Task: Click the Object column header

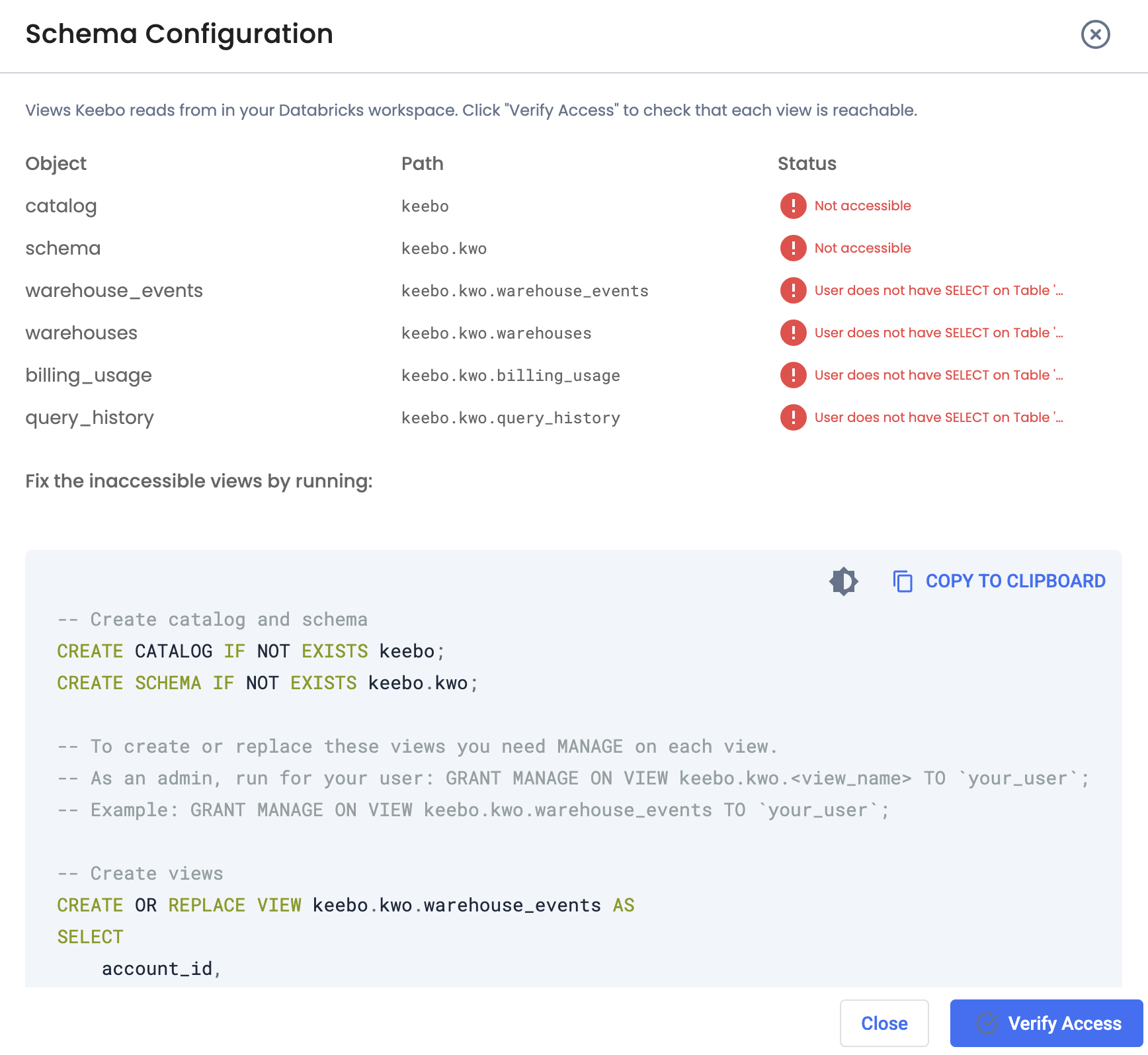Action: pos(56,164)
